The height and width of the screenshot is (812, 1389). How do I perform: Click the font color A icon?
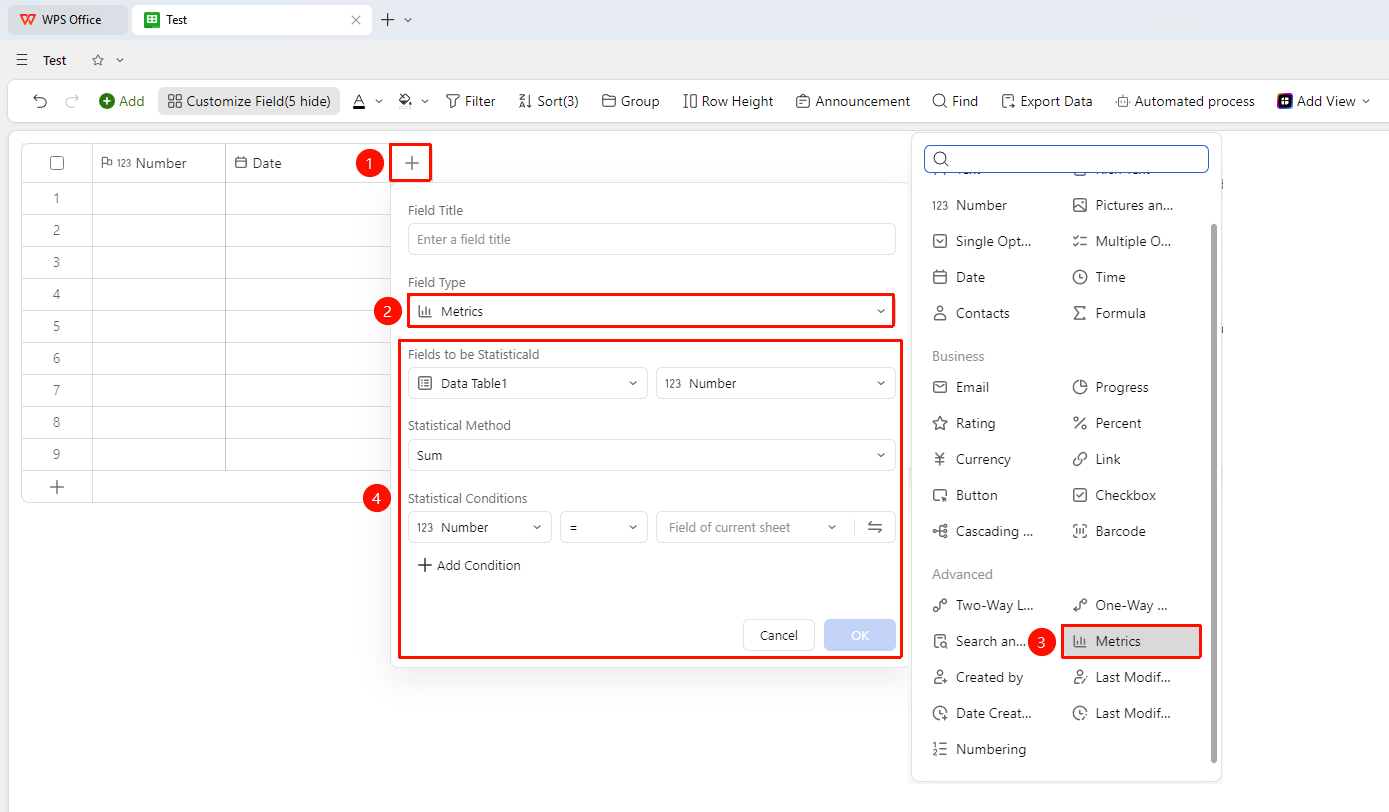(359, 101)
